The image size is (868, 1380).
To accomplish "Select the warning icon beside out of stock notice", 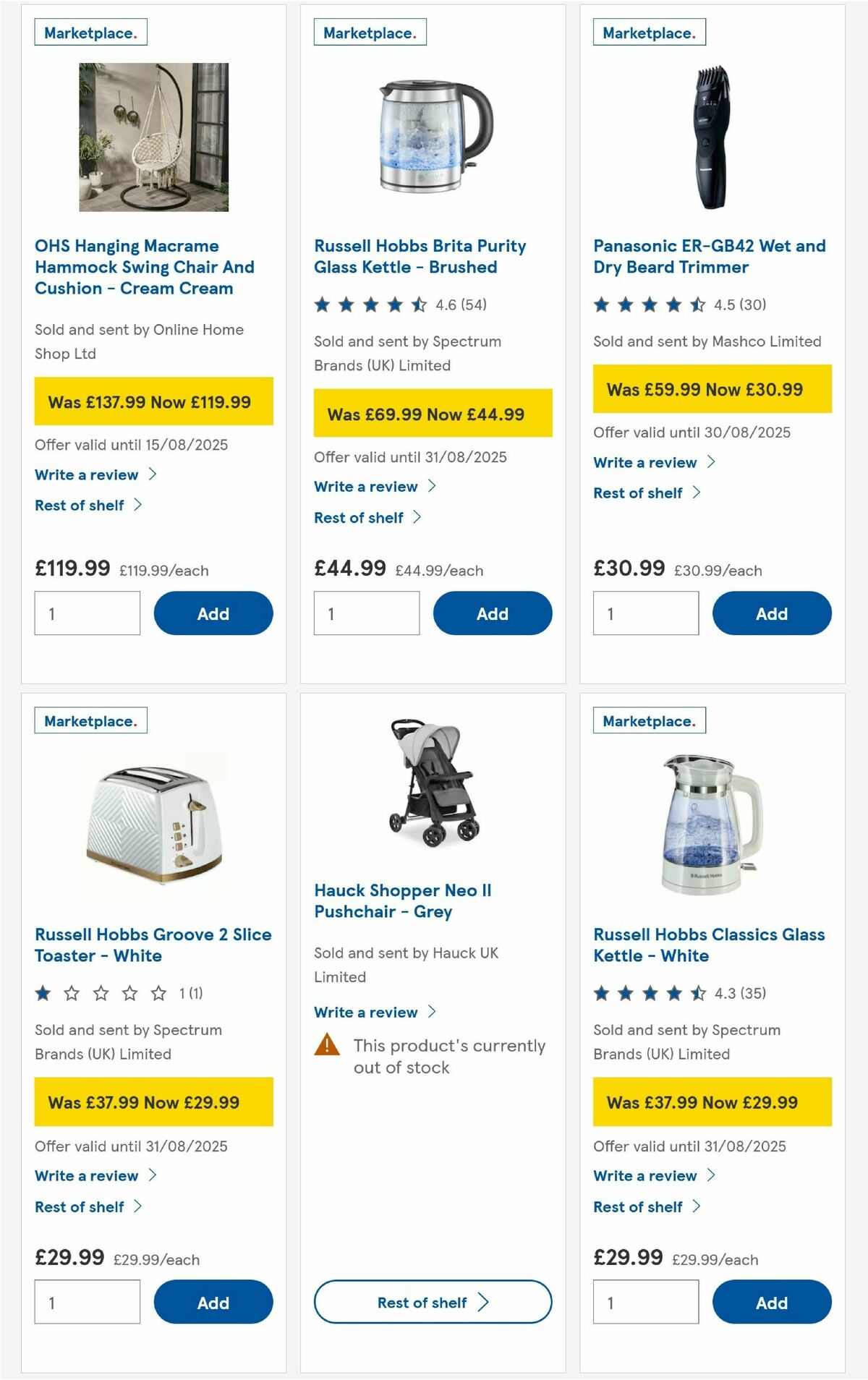I will pos(327,1046).
